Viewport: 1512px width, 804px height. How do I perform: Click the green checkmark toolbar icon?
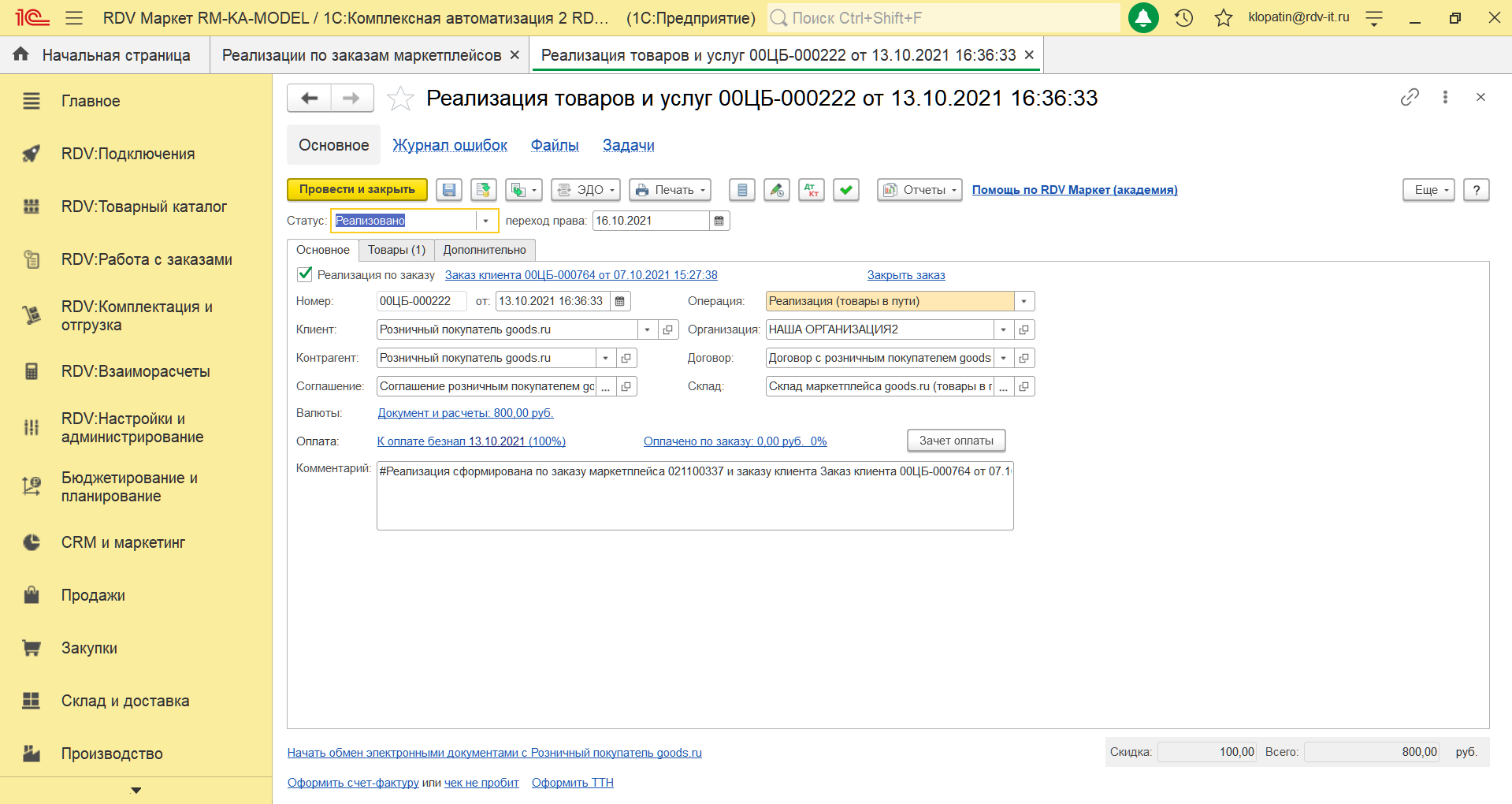click(845, 190)
